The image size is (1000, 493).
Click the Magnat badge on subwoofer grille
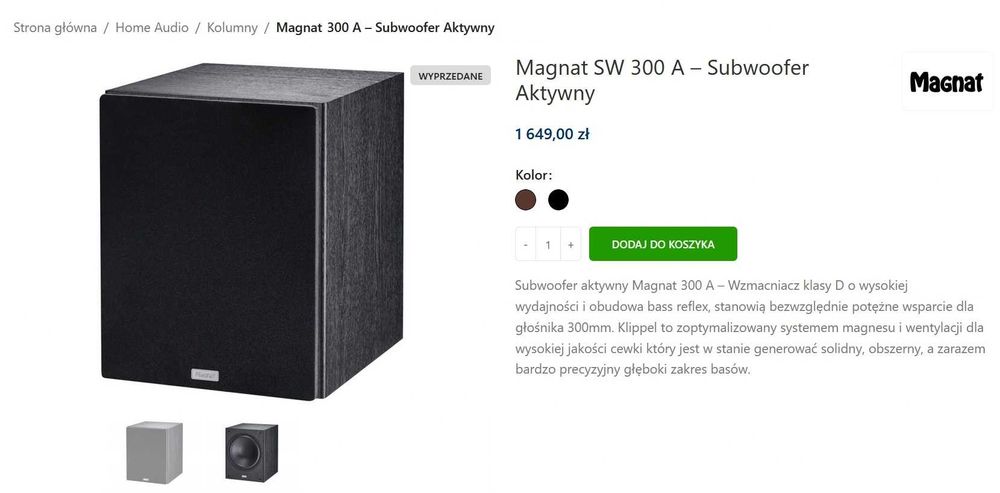205,374
